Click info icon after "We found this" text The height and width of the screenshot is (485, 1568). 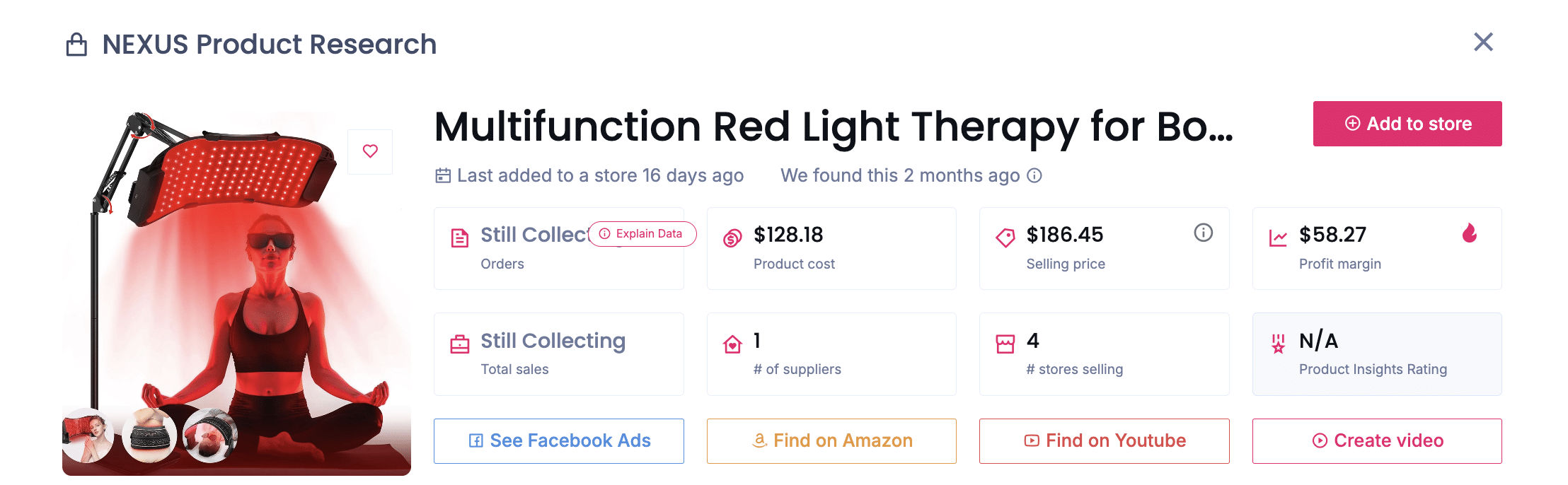[1034, 175]
